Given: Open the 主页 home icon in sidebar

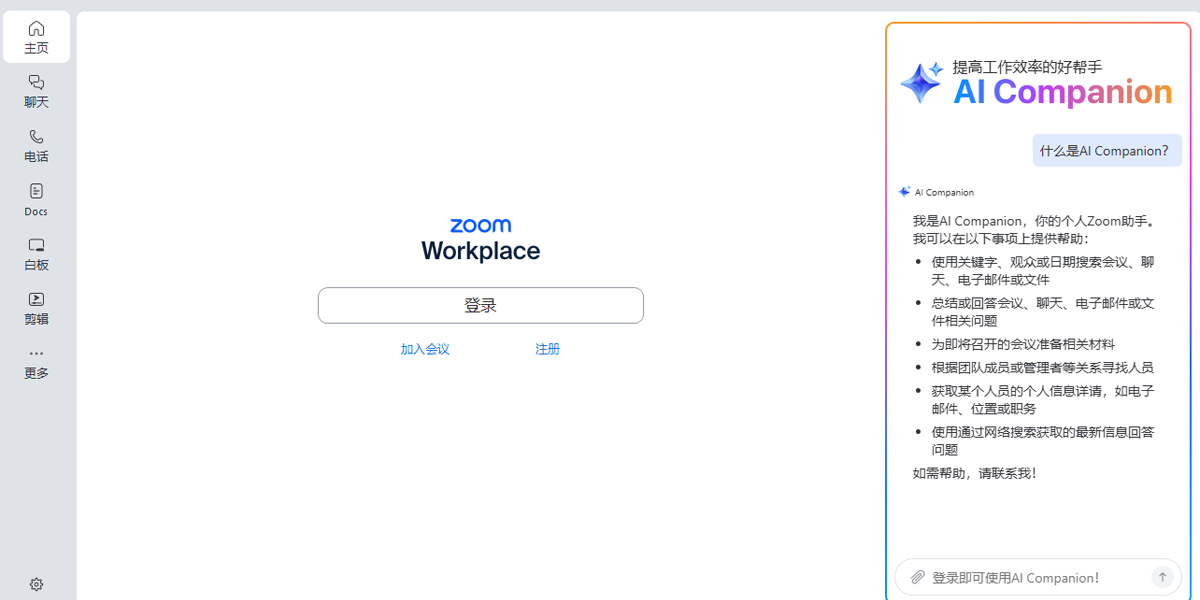Looking at the screenshot, I should [36, 37].
